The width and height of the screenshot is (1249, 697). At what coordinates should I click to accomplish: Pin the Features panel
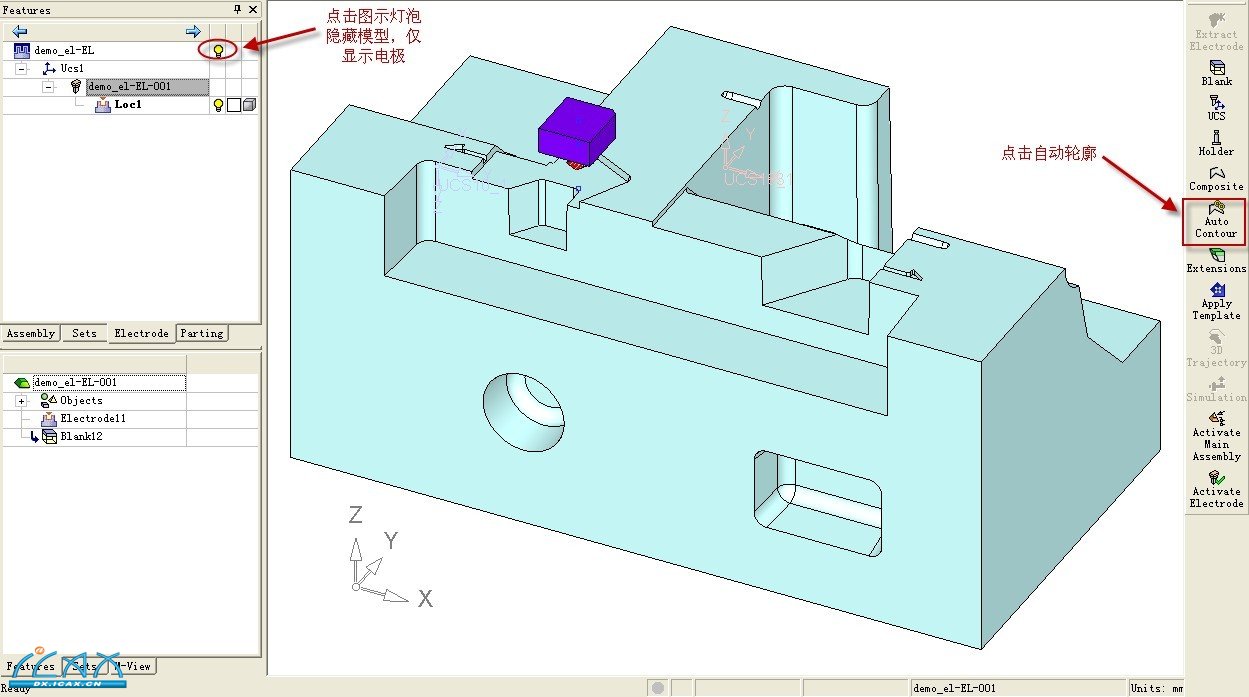(237, 9)
